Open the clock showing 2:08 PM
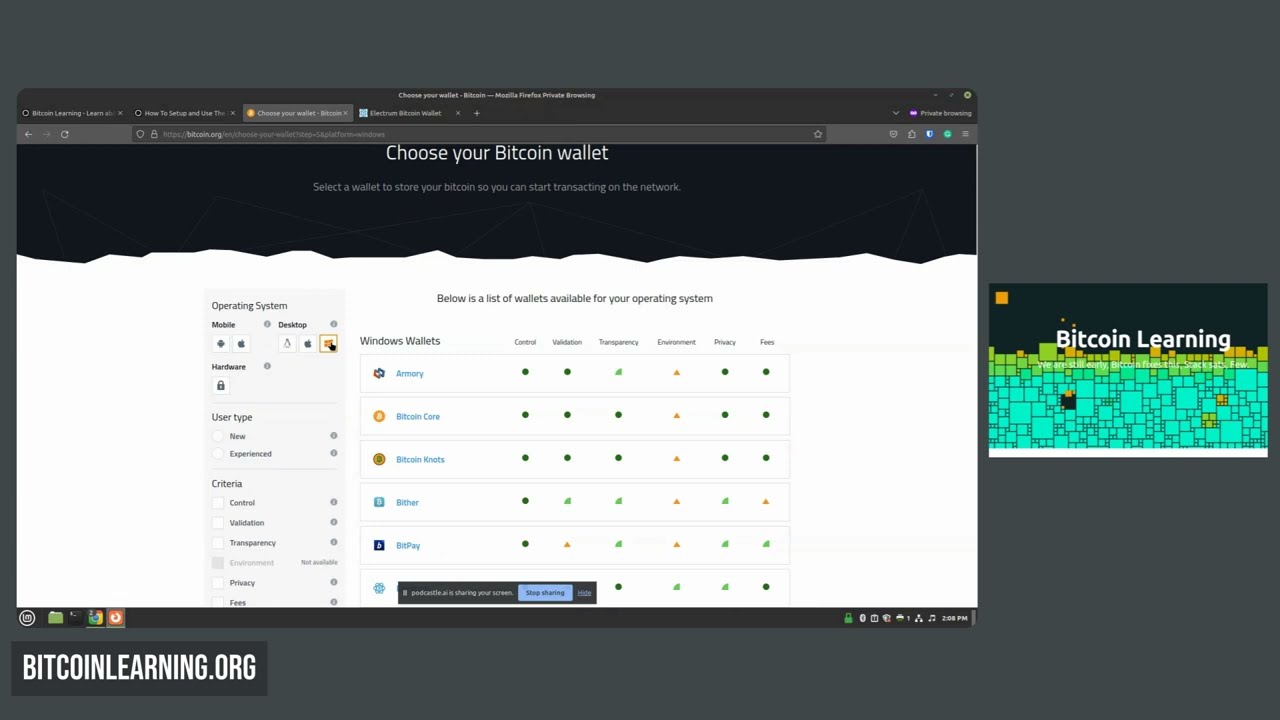Screen dimensions: 1280x720 point(954,618)
